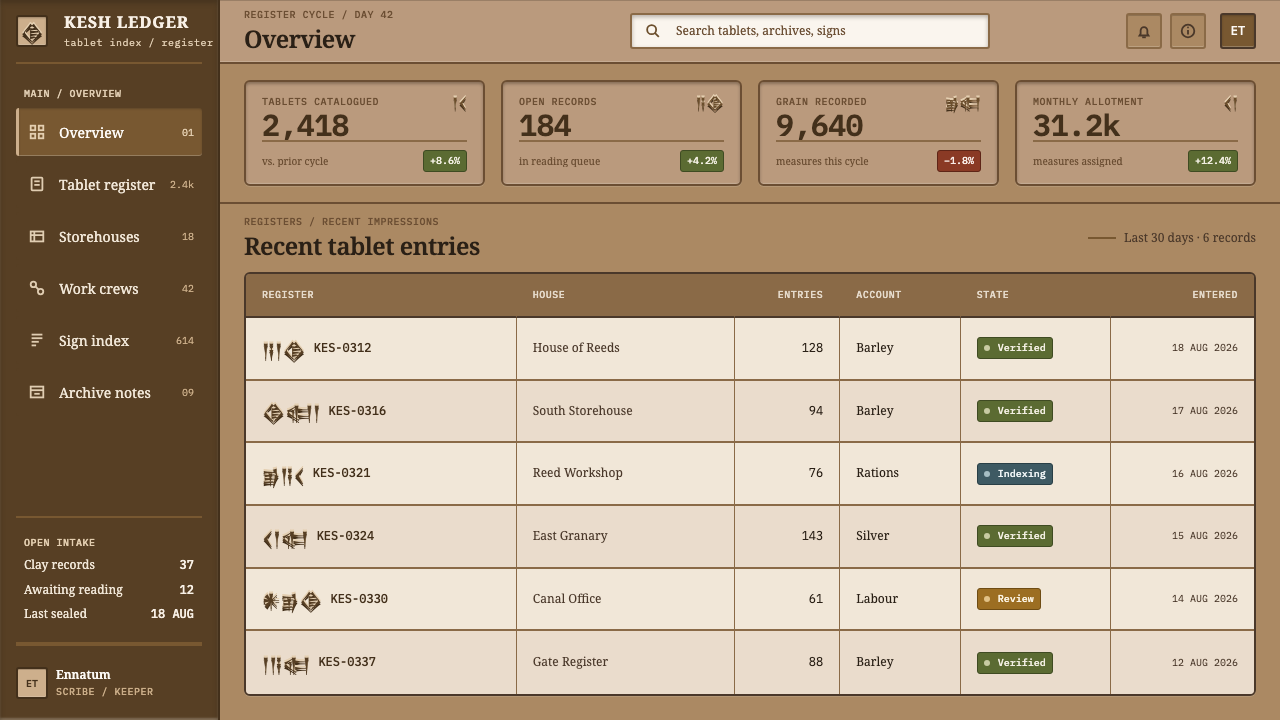
Task: Click the Monthly Allotment cuneiform glyph
Action: coord(1231,103)
